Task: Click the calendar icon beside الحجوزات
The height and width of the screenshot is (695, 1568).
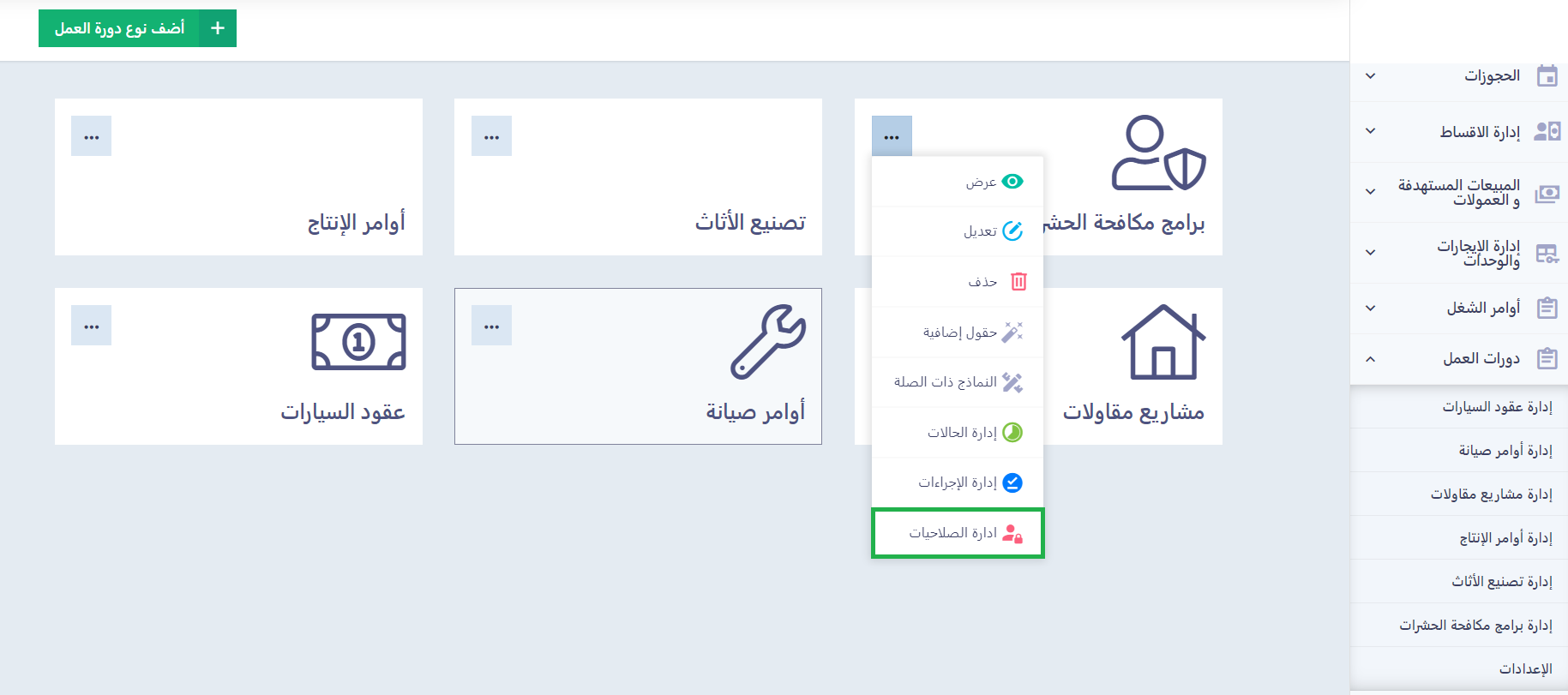Action: click(x=1547, y=76)
